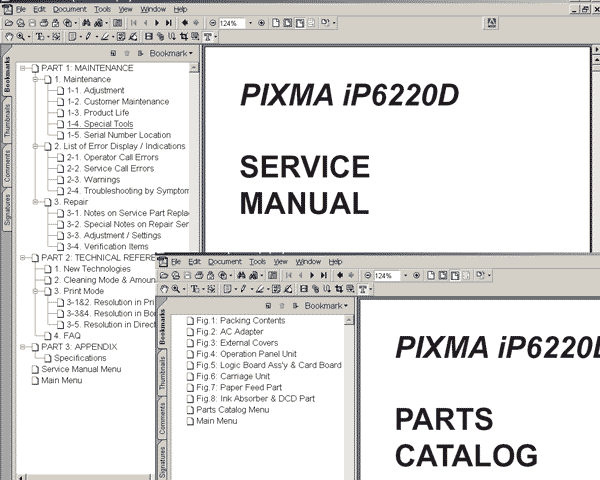Open Bookmark dropdown menu in Parts Catalog panel

[326, 305]
